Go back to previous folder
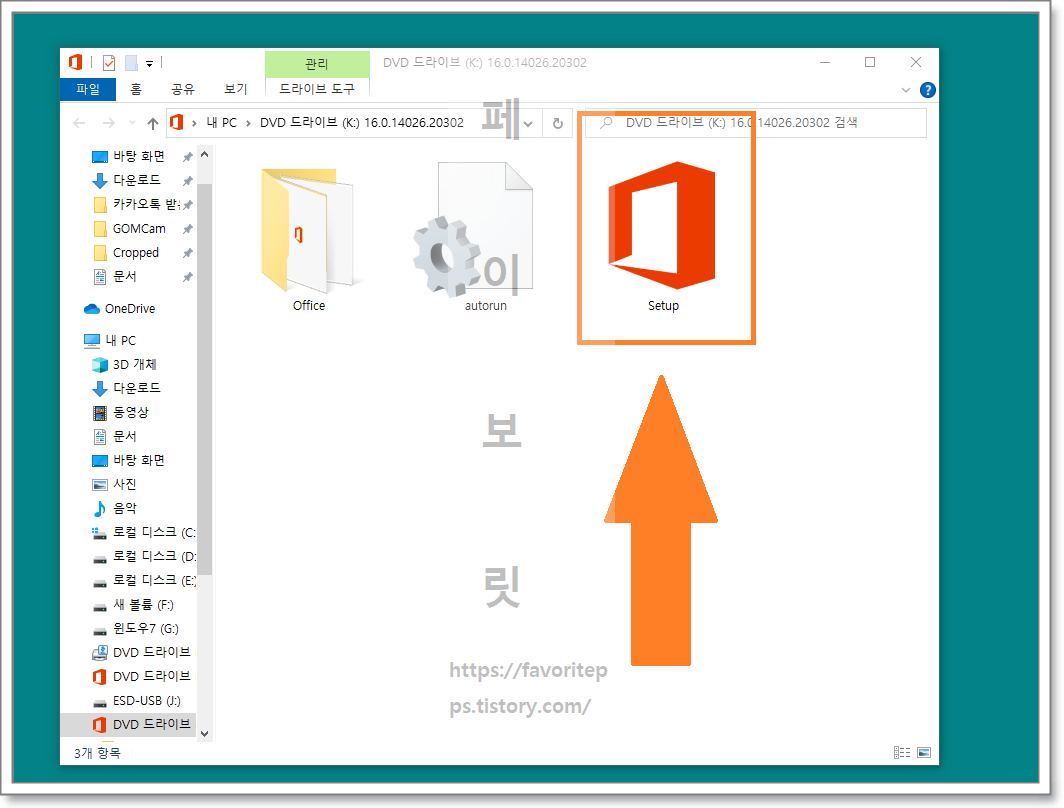 tap(79, 123)
